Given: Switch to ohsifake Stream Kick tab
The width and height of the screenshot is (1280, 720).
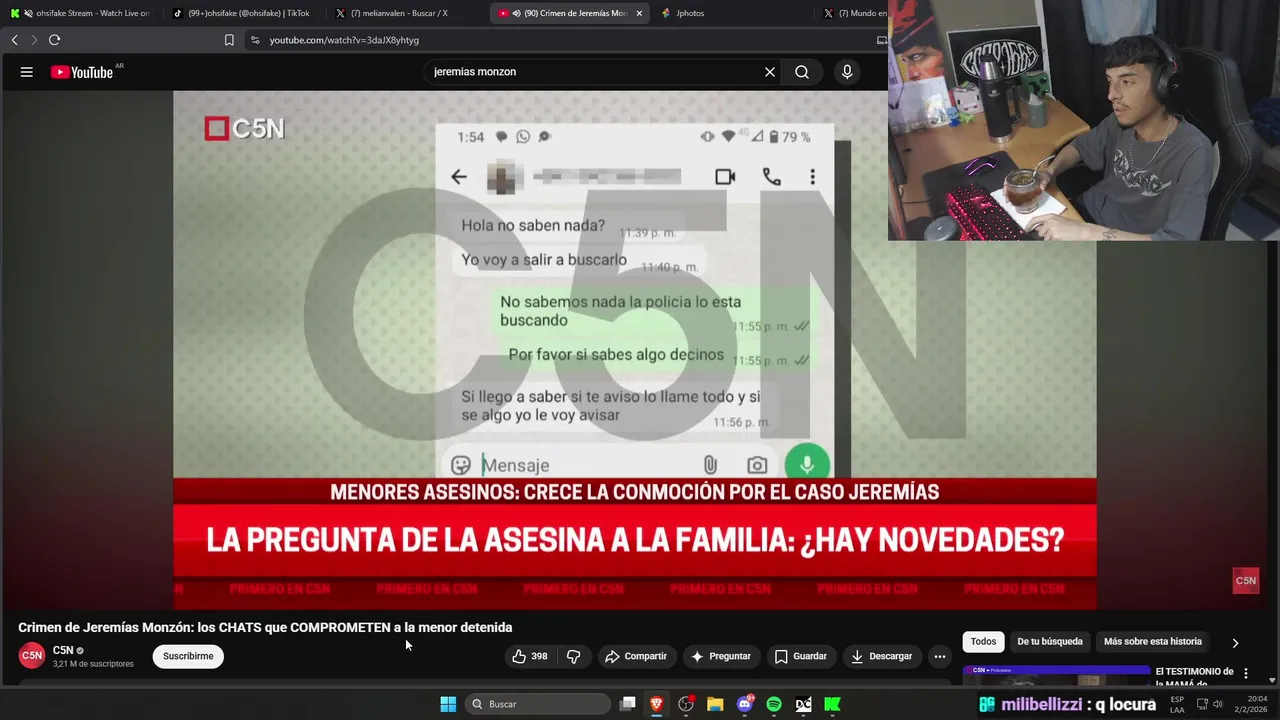Looking at the screenshot, I should pos(80,13).
